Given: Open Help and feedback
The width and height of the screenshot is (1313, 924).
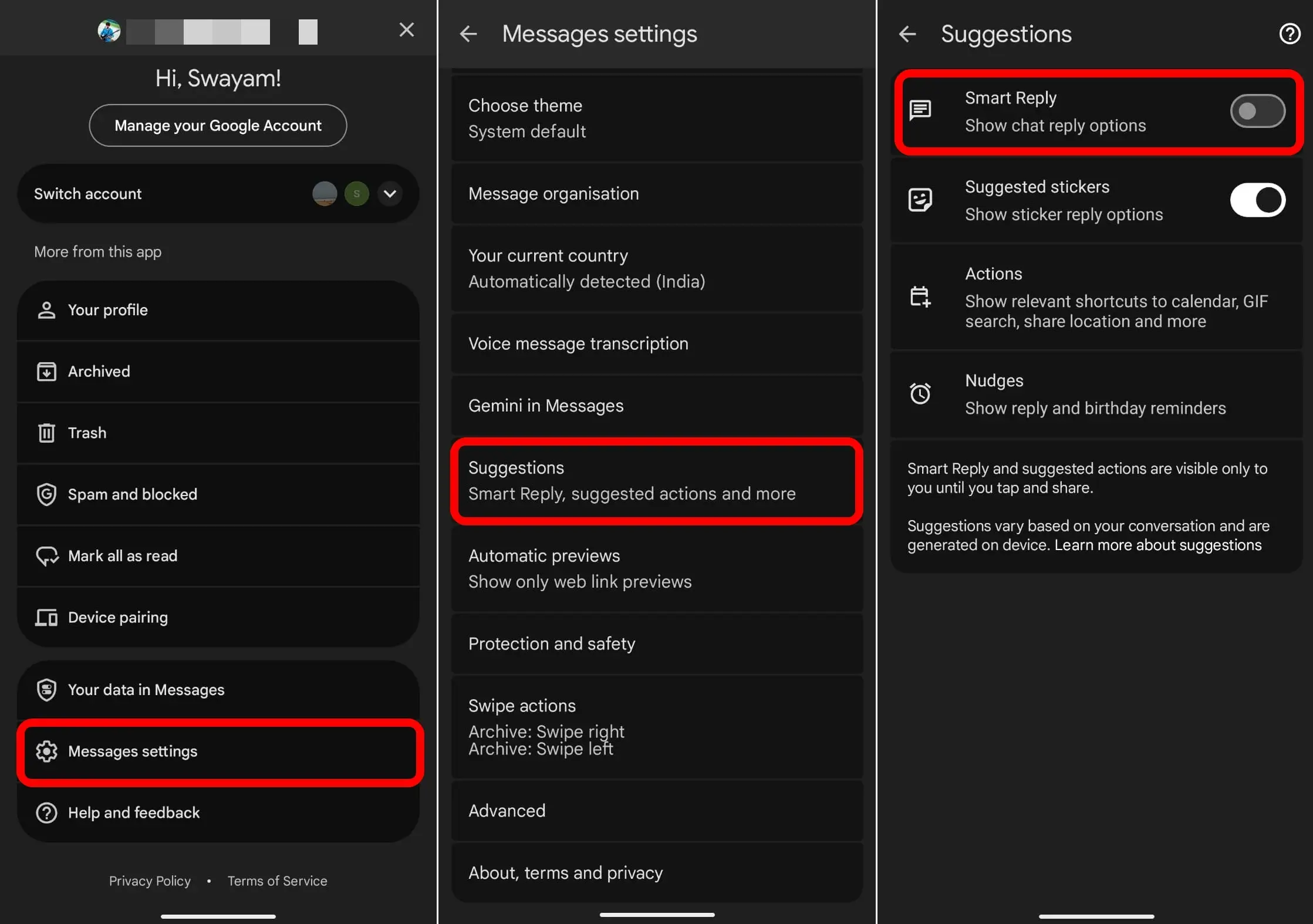Looking at the screenshot, I should click(x=133, y=812).
